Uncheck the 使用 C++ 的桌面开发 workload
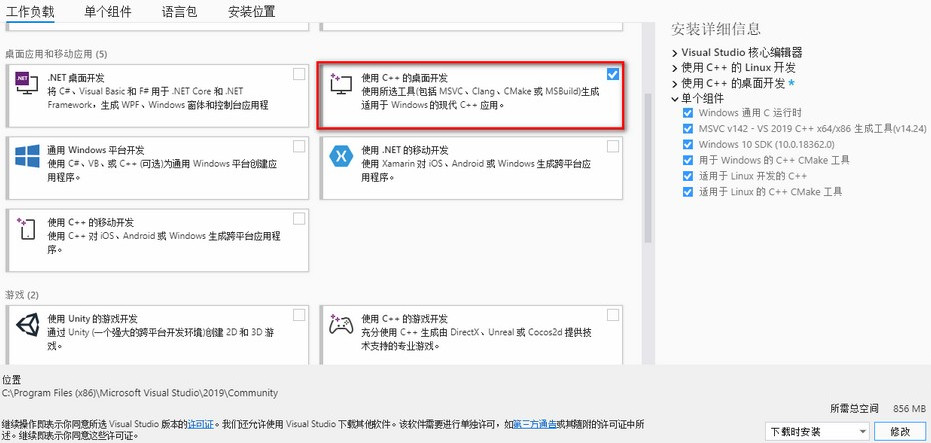This screenshot has width=931, height=443. [x=612, y=74]
